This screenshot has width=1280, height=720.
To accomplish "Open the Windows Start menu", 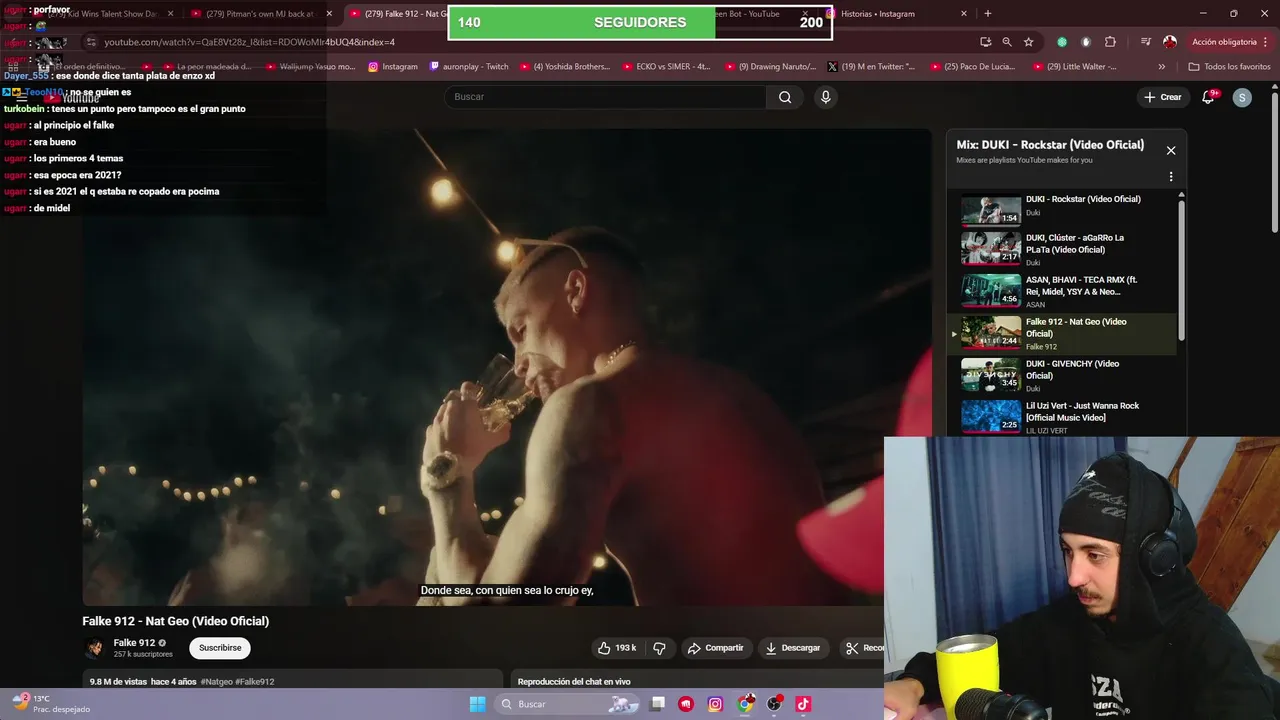I will tap(477, 704).
